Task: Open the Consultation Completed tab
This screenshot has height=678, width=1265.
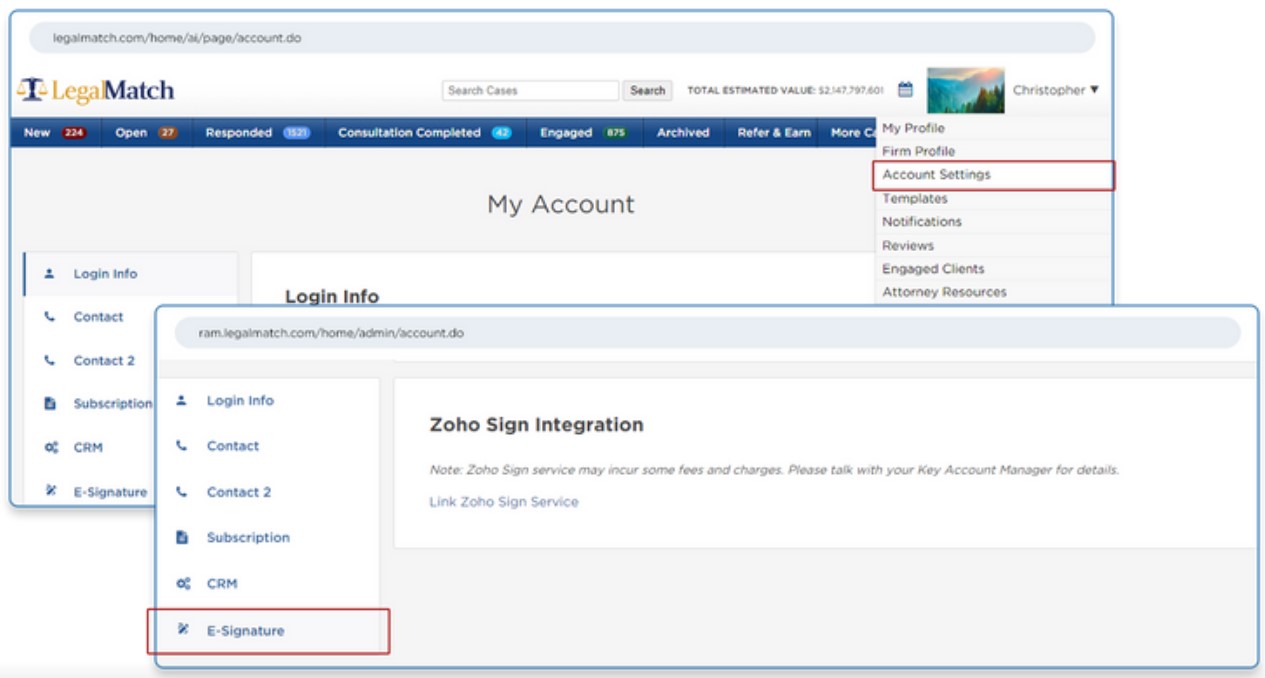Action: pyautogui.click(x=424, y=133)
